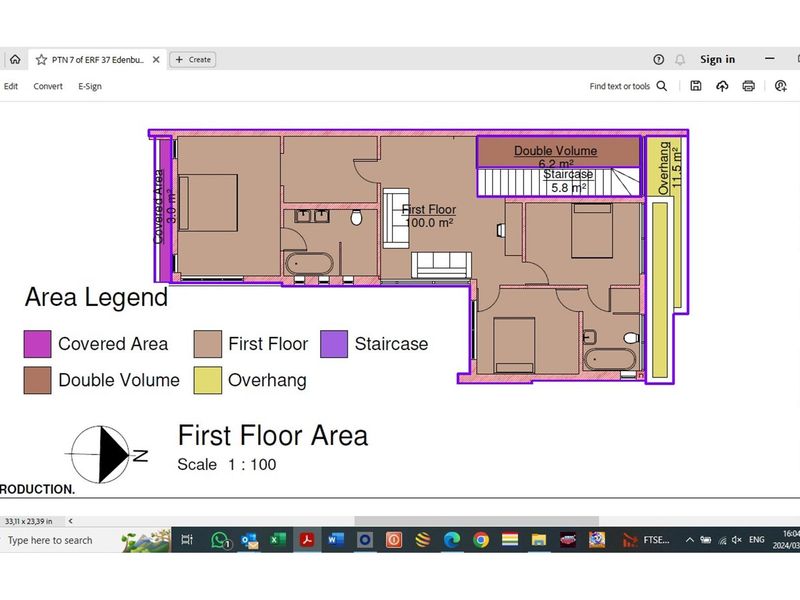Show hidden system tray icons chevron
This screenshot has width=800, height=600.
point(689,540)
